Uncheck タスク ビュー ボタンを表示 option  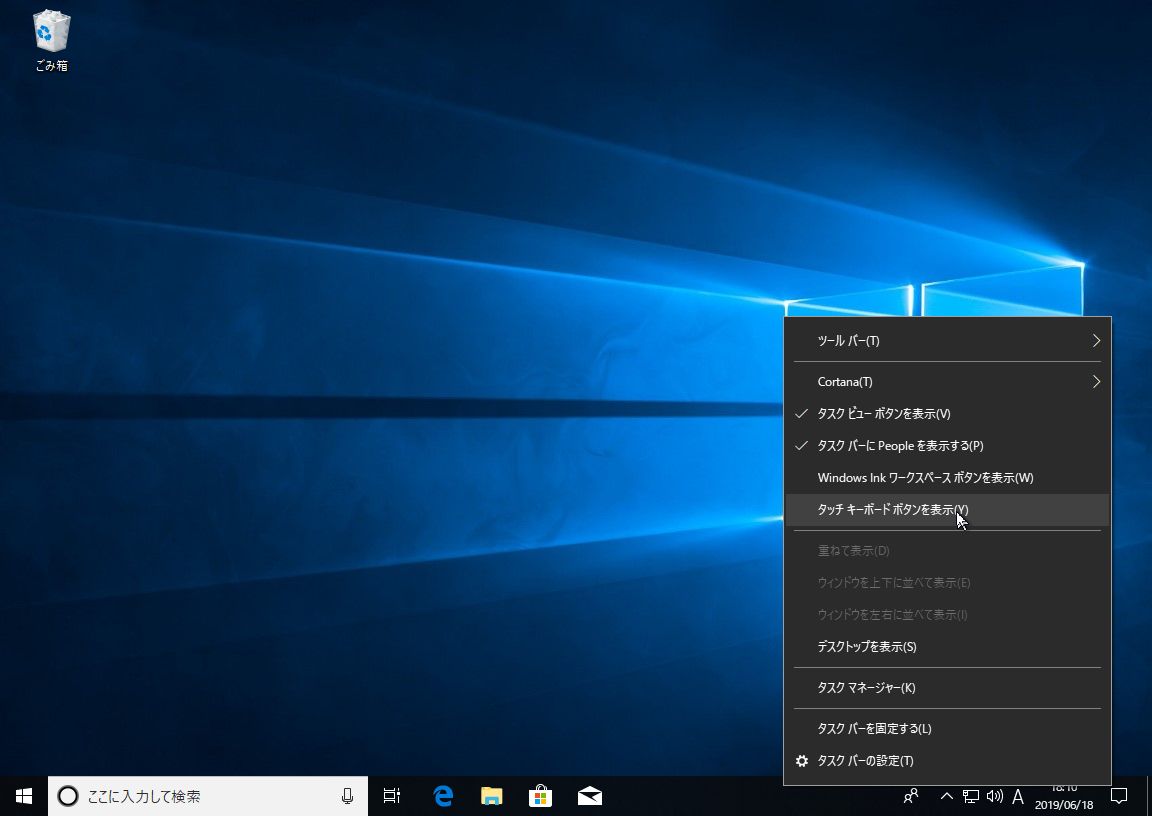884,414
